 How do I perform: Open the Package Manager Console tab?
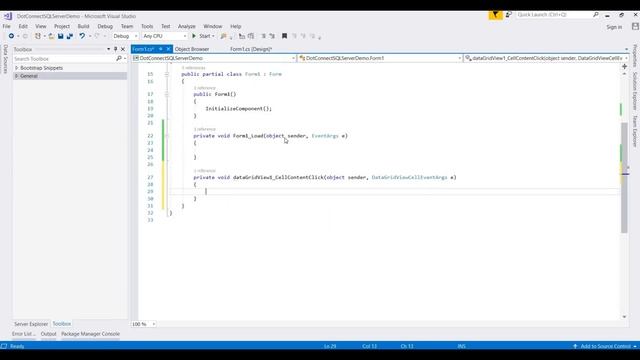91,334
